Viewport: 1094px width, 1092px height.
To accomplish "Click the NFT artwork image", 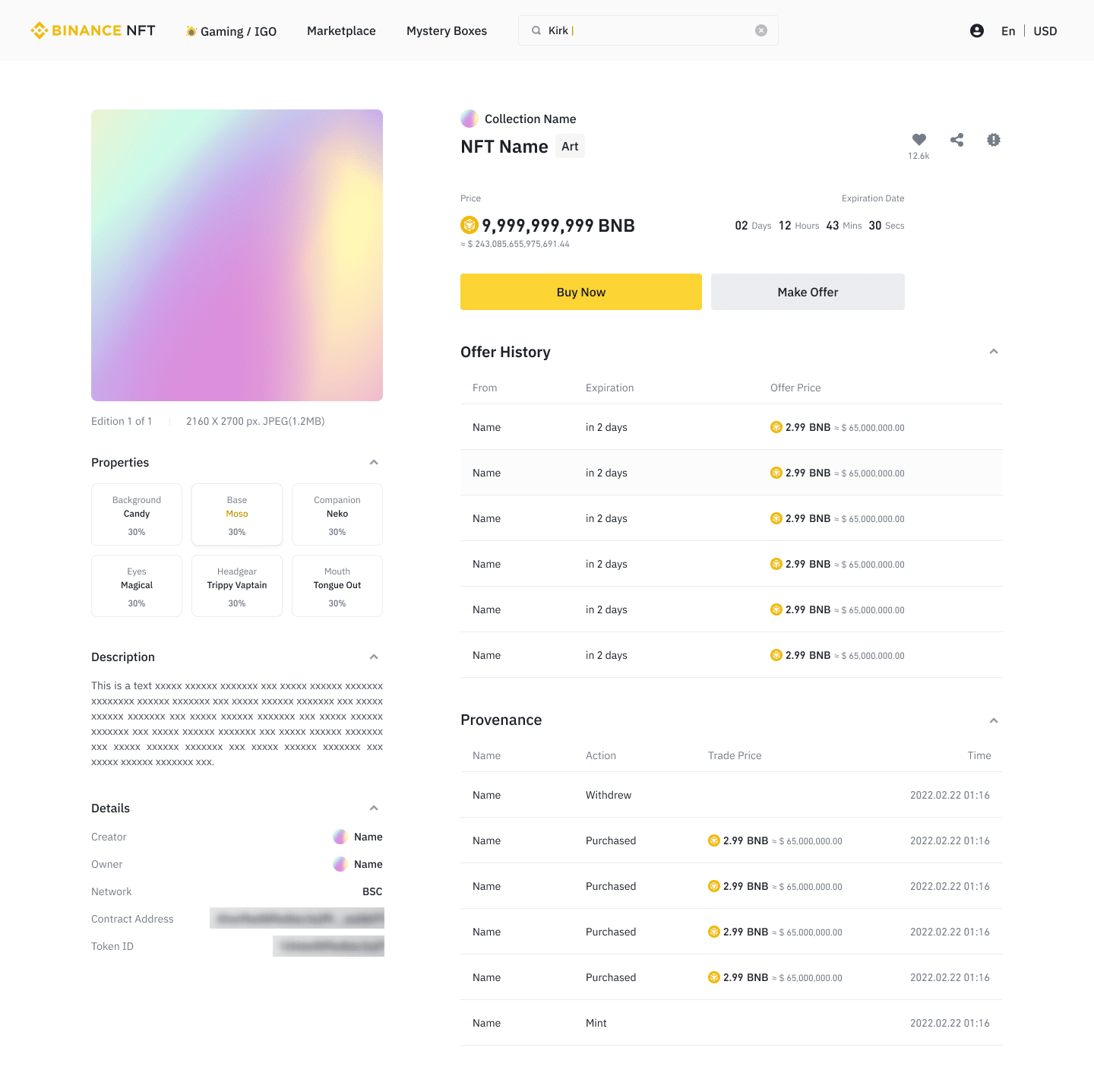I will pyautogui.click(x=237, y=255).
